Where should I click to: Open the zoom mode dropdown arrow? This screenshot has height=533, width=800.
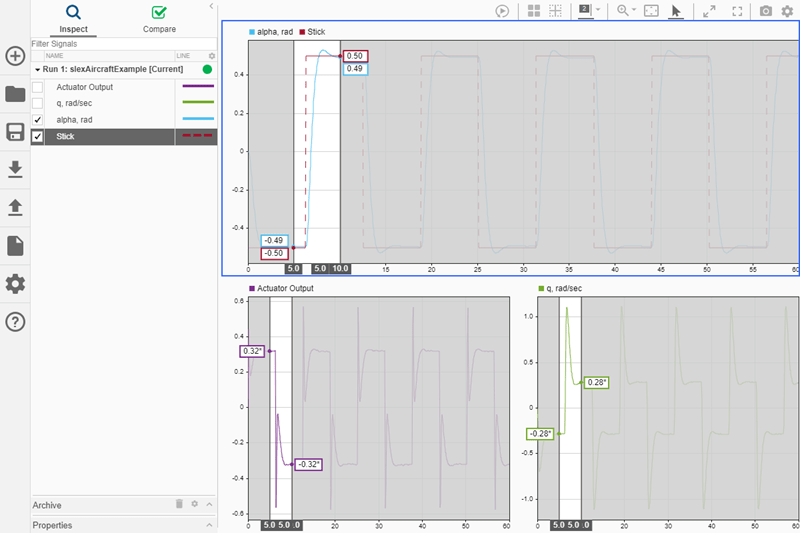(634, 10)
